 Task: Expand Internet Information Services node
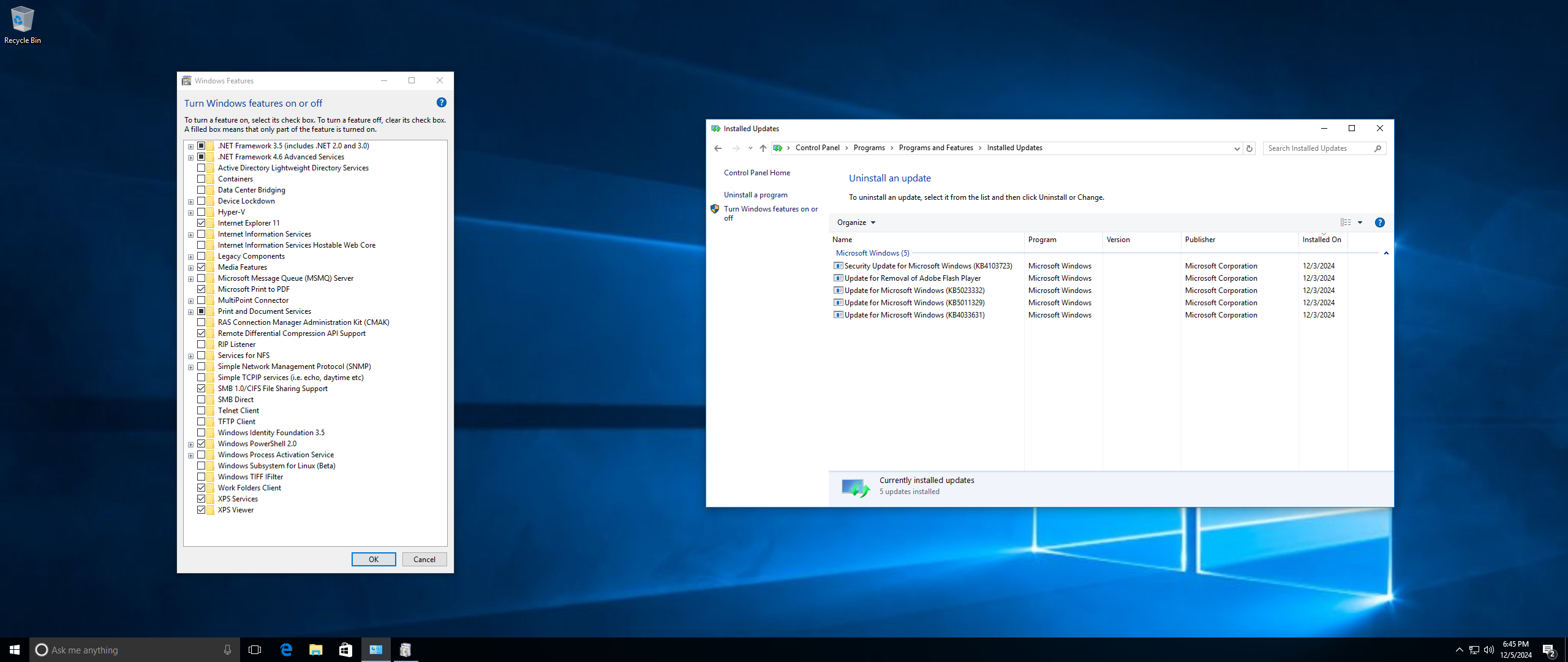pyautogui.click(x=190, y=235)
